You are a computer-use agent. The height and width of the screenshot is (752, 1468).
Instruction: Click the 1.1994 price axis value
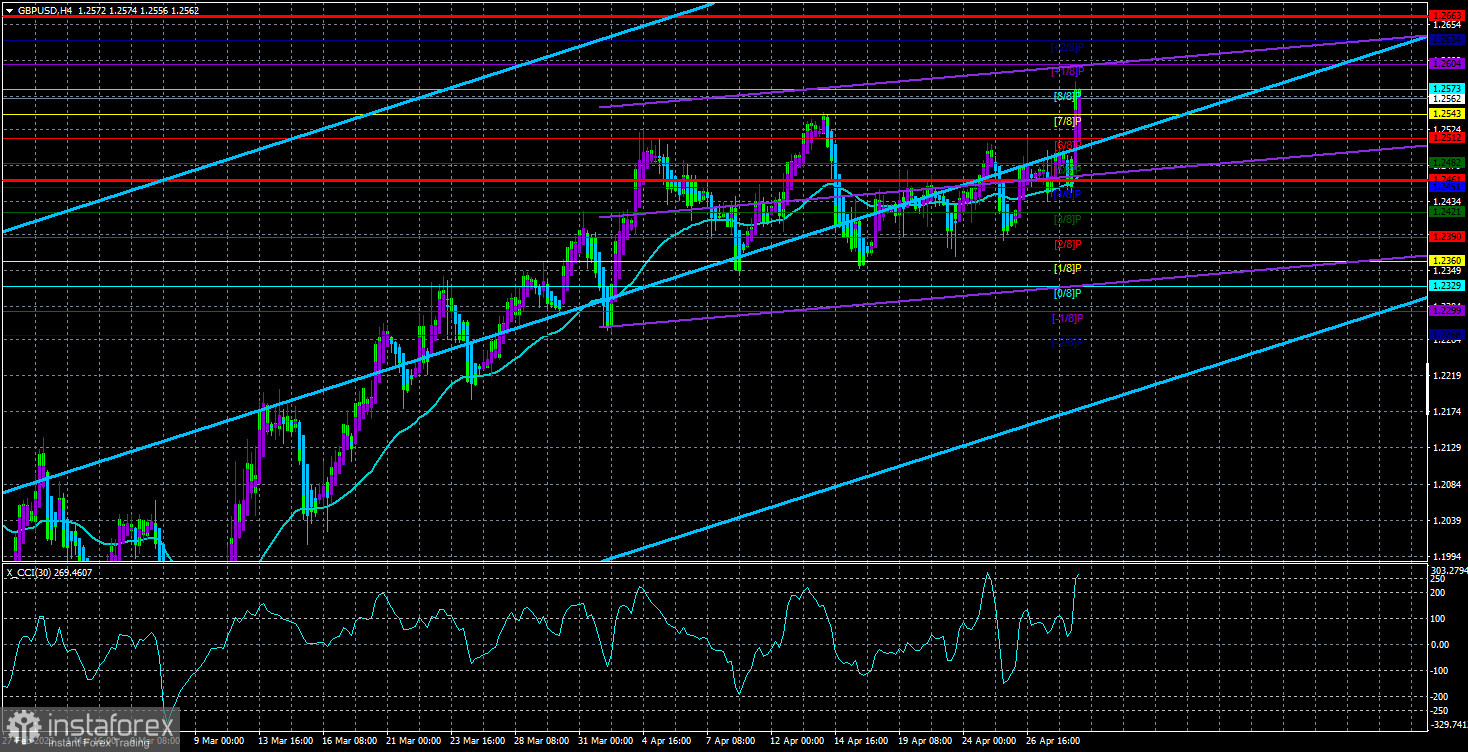1446,557
